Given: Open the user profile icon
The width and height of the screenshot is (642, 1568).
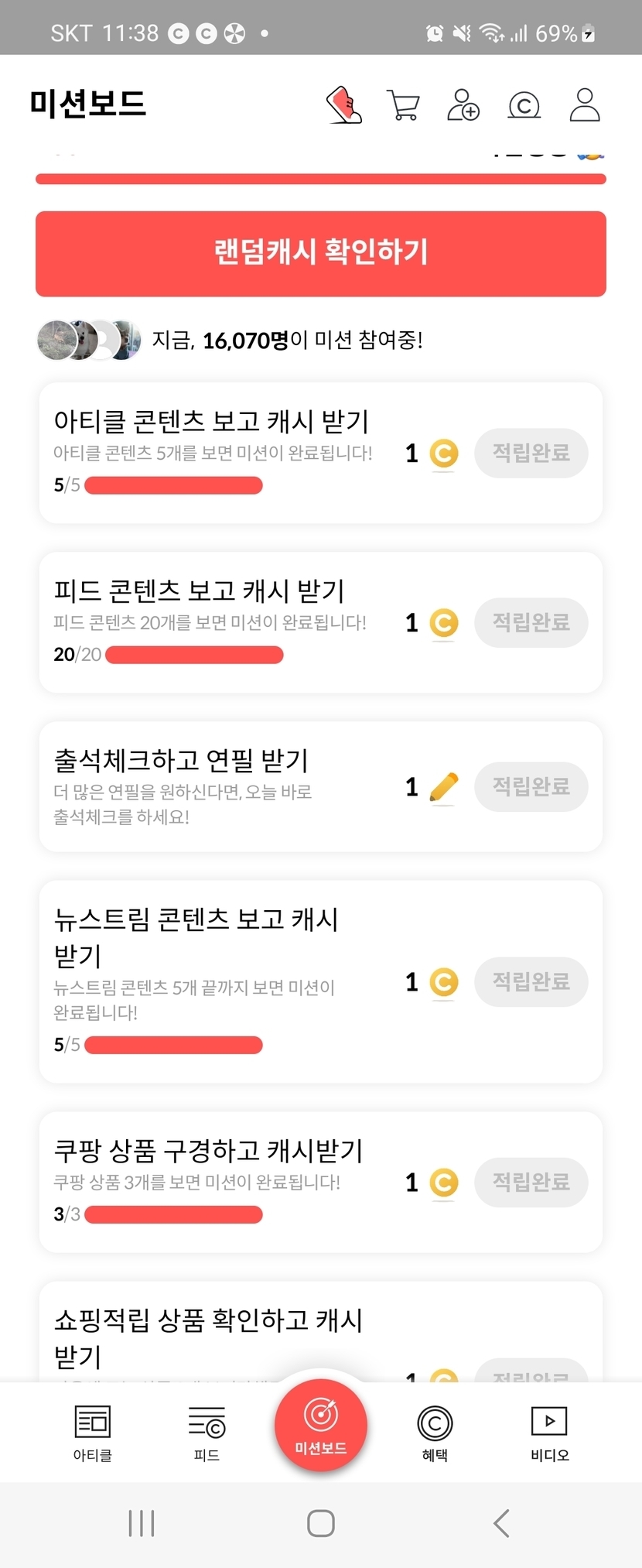Looking at the screenshot, I should (x=585, y=104).
